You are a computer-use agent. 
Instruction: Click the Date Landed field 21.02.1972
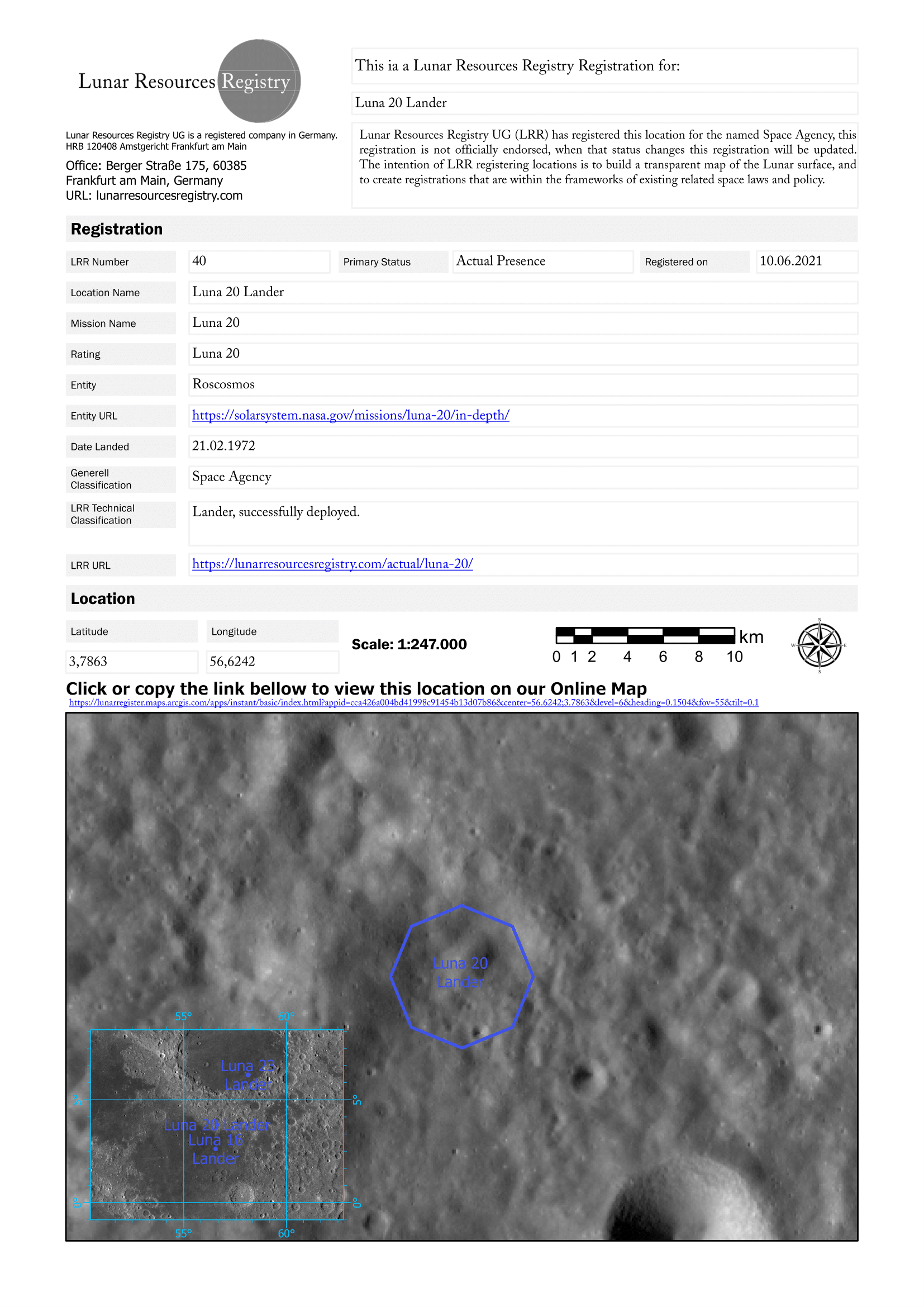point(522,446)
